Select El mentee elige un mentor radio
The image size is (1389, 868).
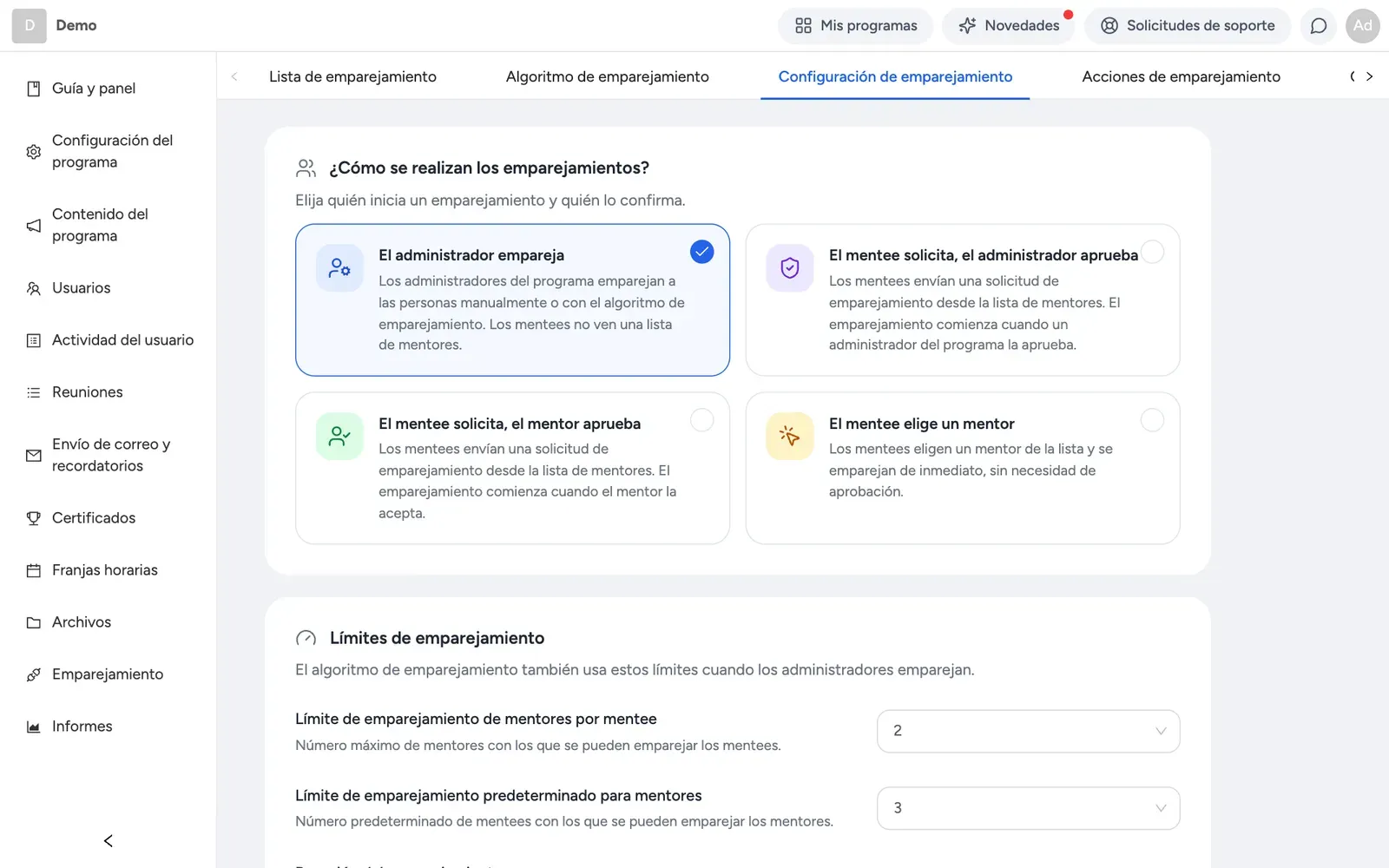point(1152,420)
